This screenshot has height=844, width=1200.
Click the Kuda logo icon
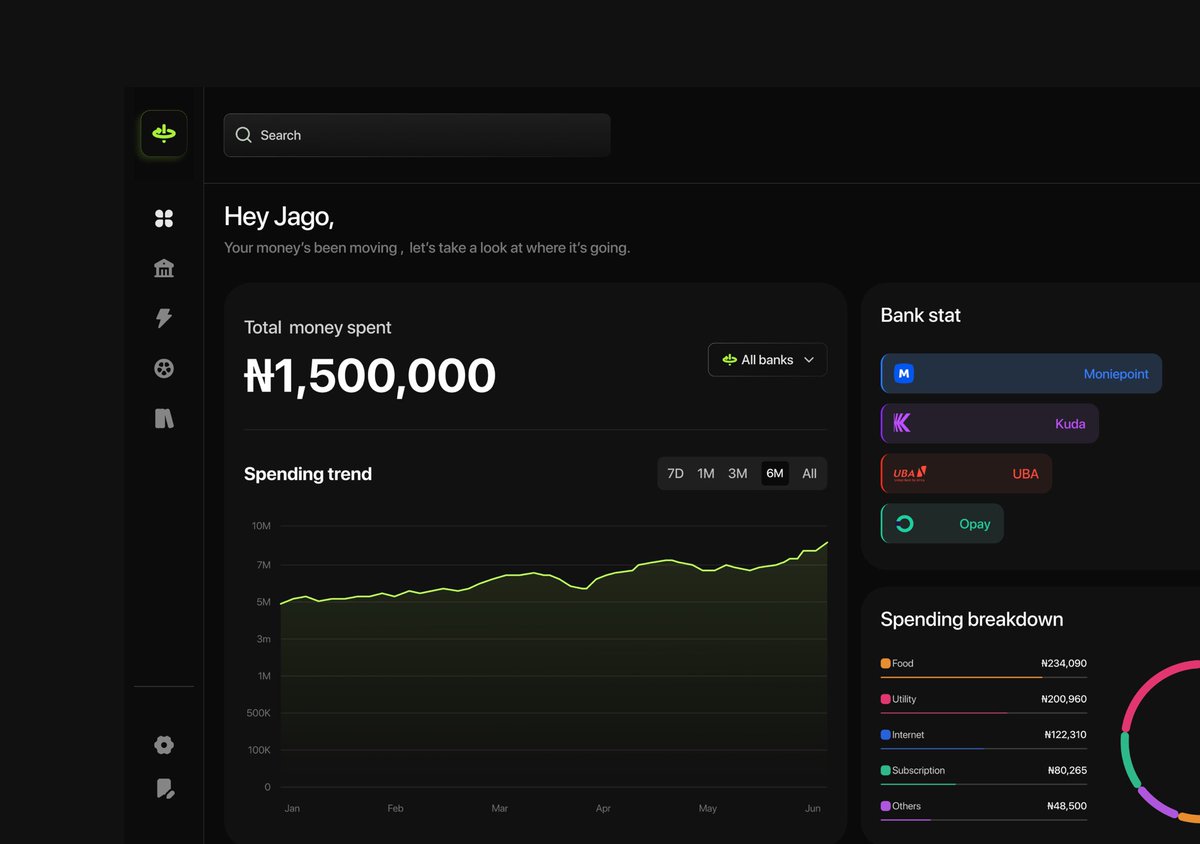click(x=902, y=424)
